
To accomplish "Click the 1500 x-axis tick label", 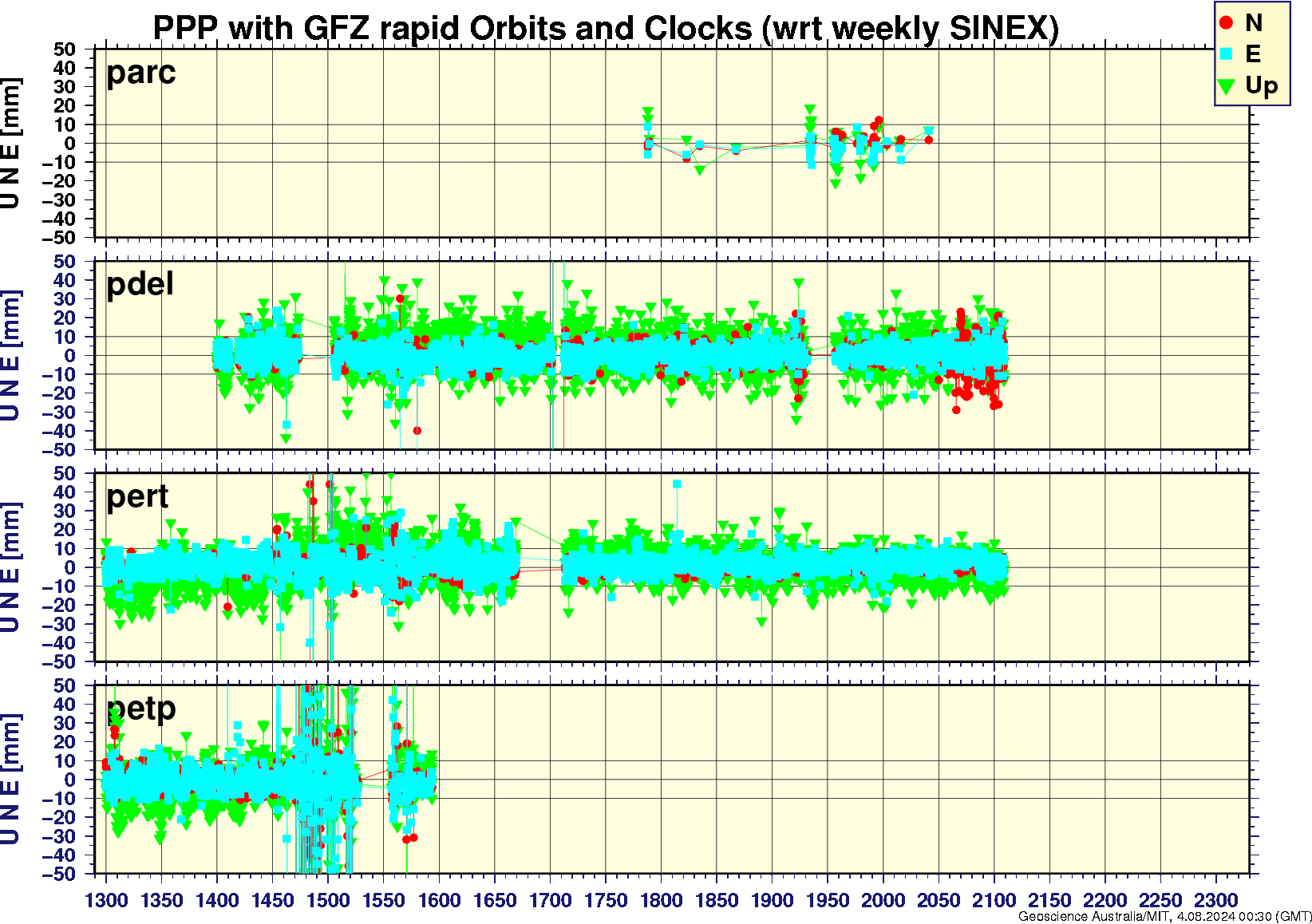I will pyautogui.click(x=328, y=900).
